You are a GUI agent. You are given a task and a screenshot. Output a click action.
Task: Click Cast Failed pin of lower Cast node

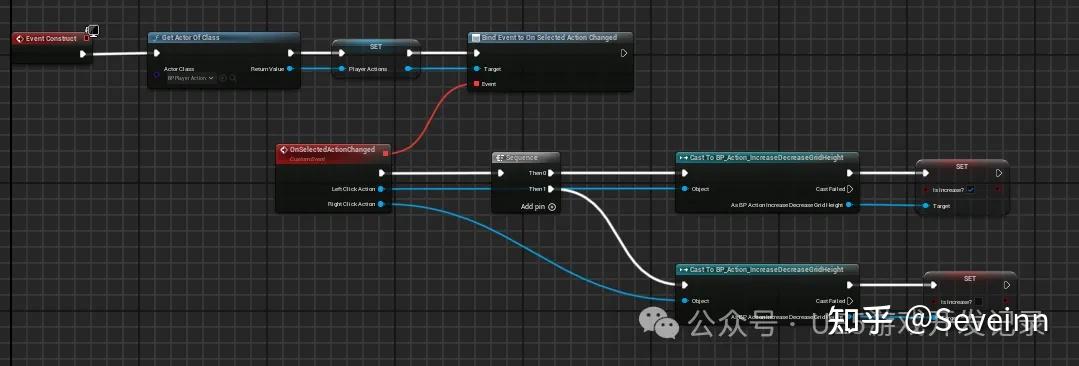coord(850,301)
